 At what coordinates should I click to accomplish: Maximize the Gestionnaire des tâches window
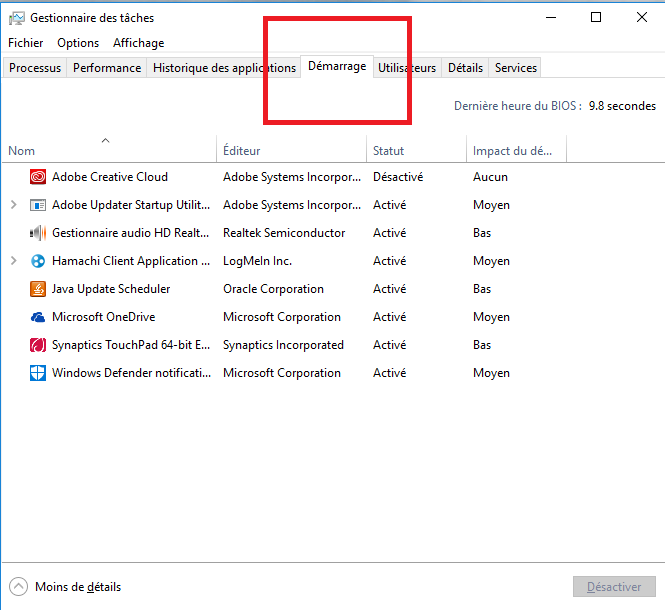(596, 17)
